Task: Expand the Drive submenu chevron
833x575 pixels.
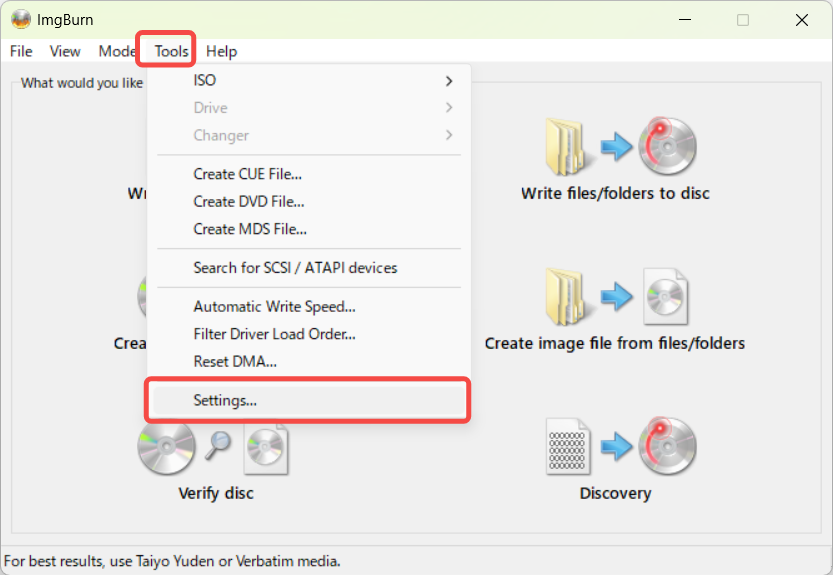Action: 449,108
